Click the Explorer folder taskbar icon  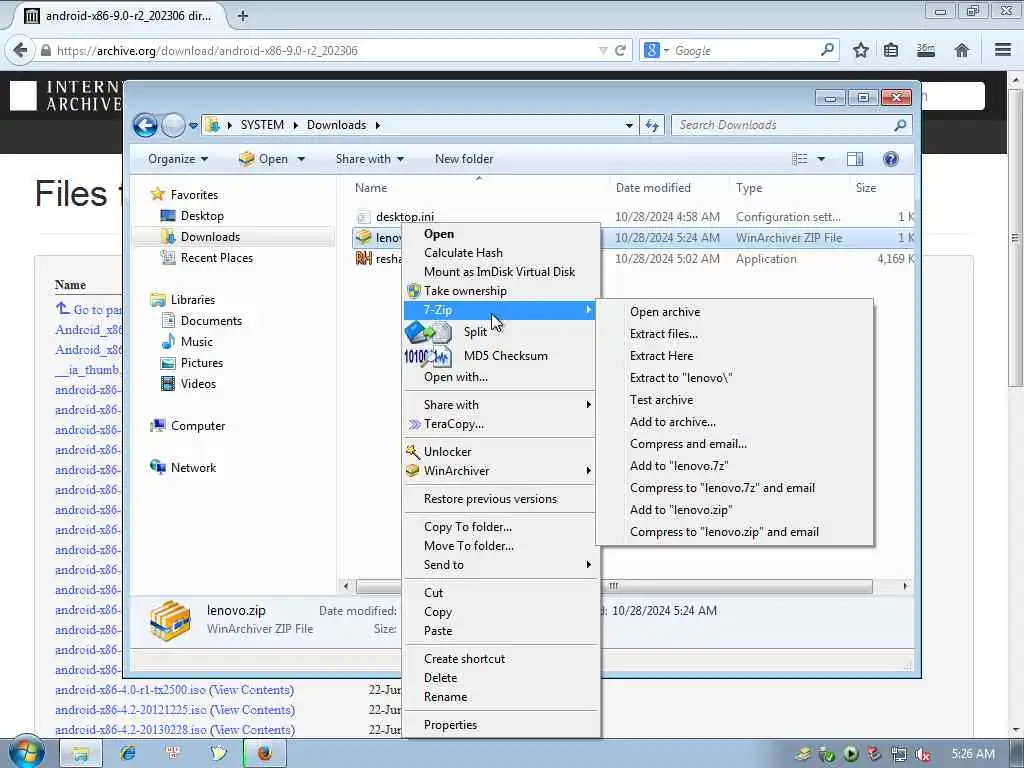[80, 753]
